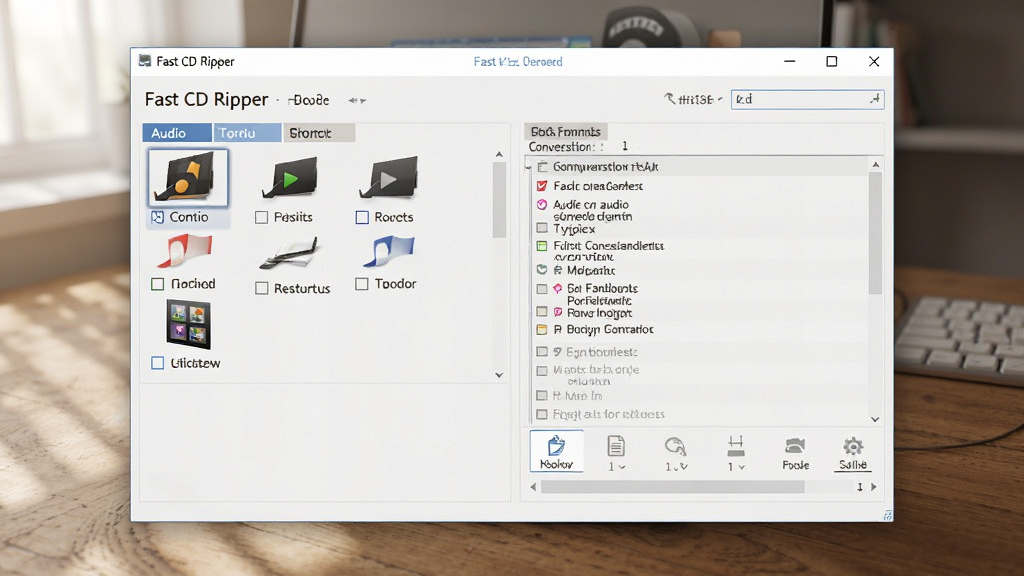Click the icon list vertical scrollbar thumb
The height and width of the screenshot is (576, 1024).
499,200
